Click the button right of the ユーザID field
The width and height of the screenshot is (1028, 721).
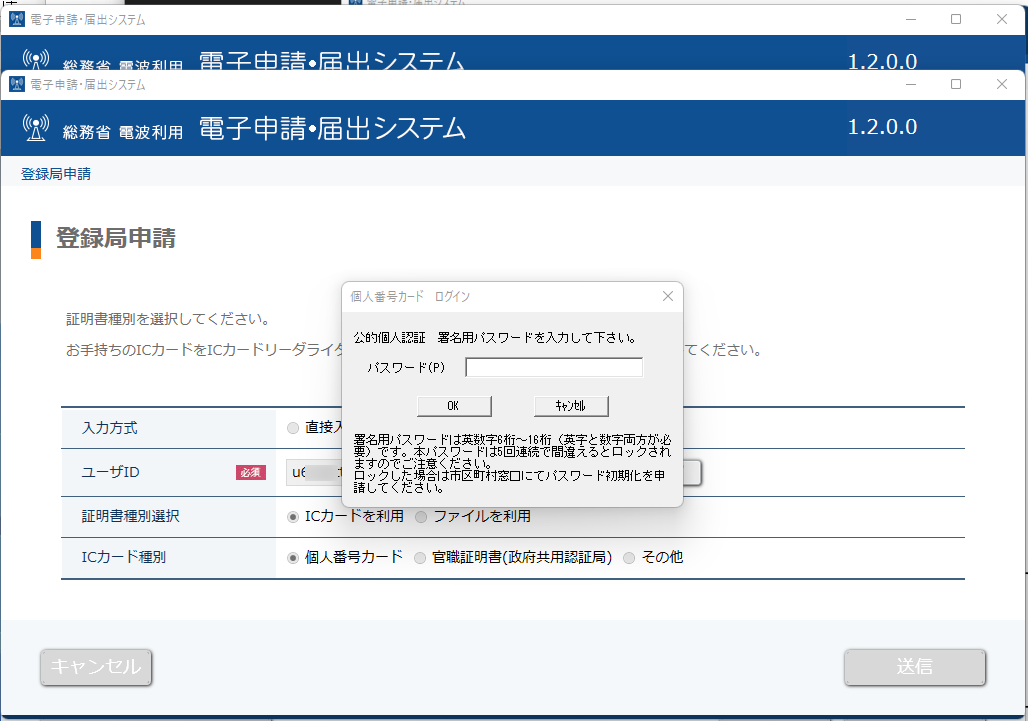coord(692,473)
